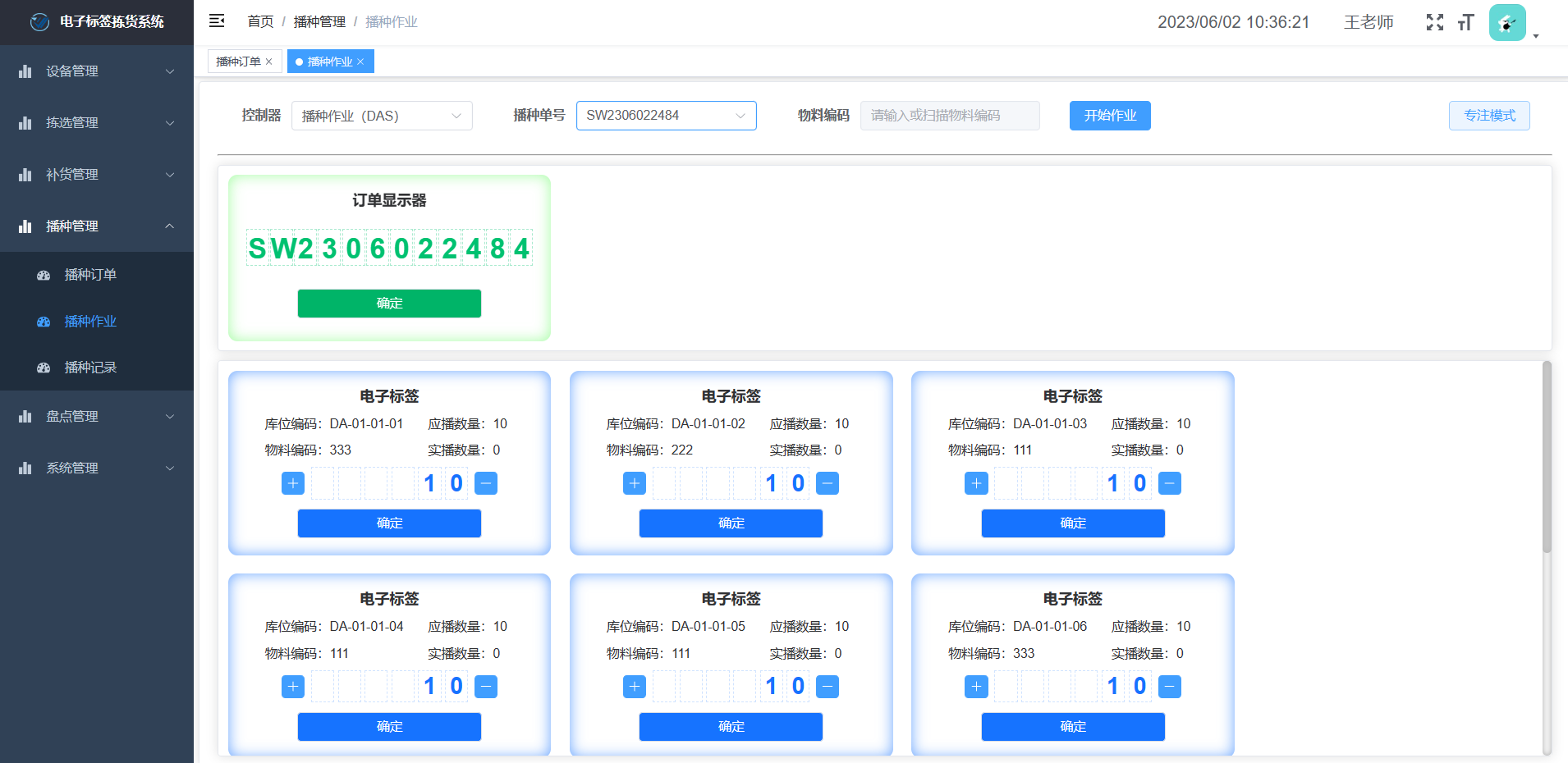Collapse the 播种管理 sidebar menu
1568x763 pixels.
click(x=97, y=226)
